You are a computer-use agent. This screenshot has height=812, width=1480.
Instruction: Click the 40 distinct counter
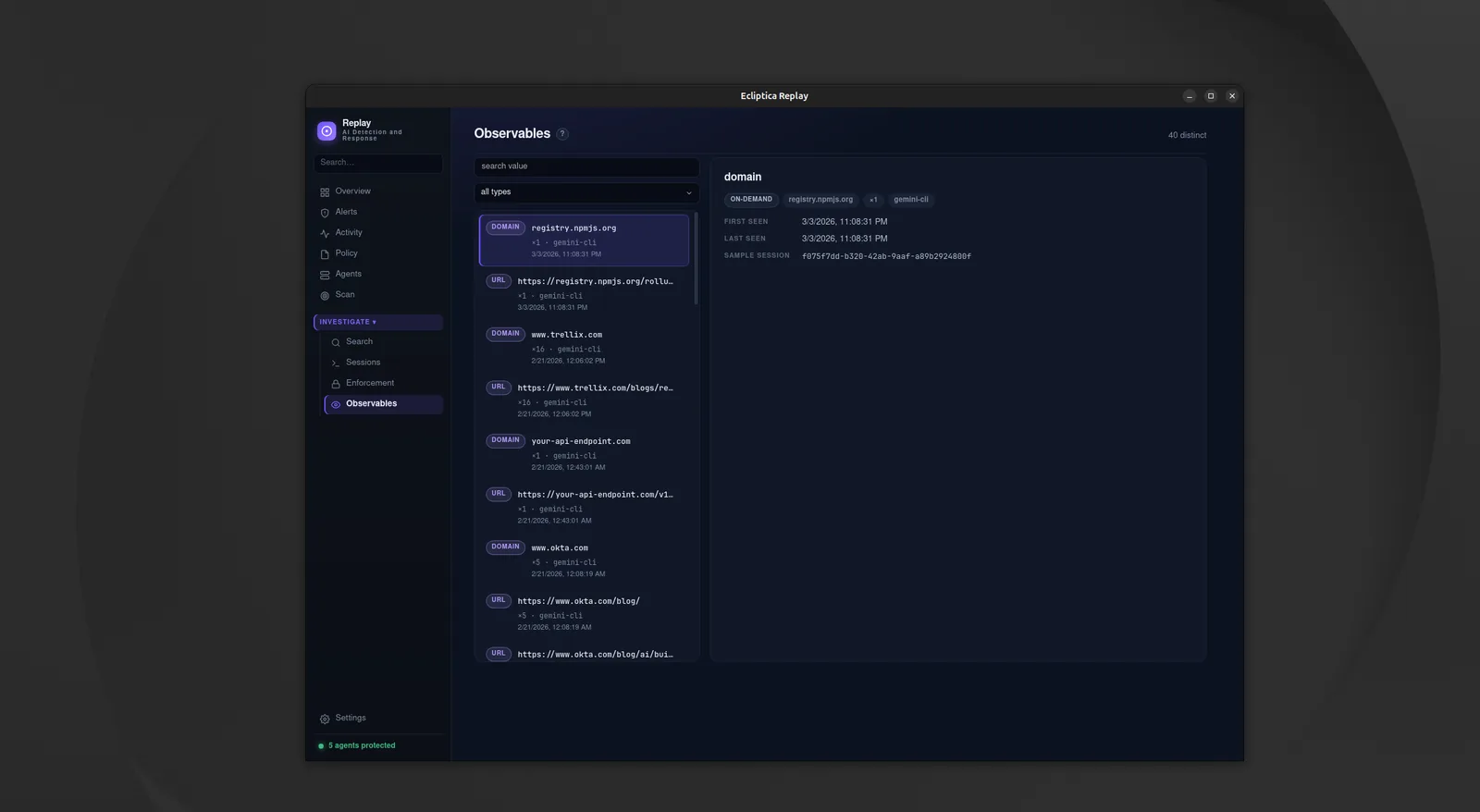pyautogui.click(x=1187, y=135)
